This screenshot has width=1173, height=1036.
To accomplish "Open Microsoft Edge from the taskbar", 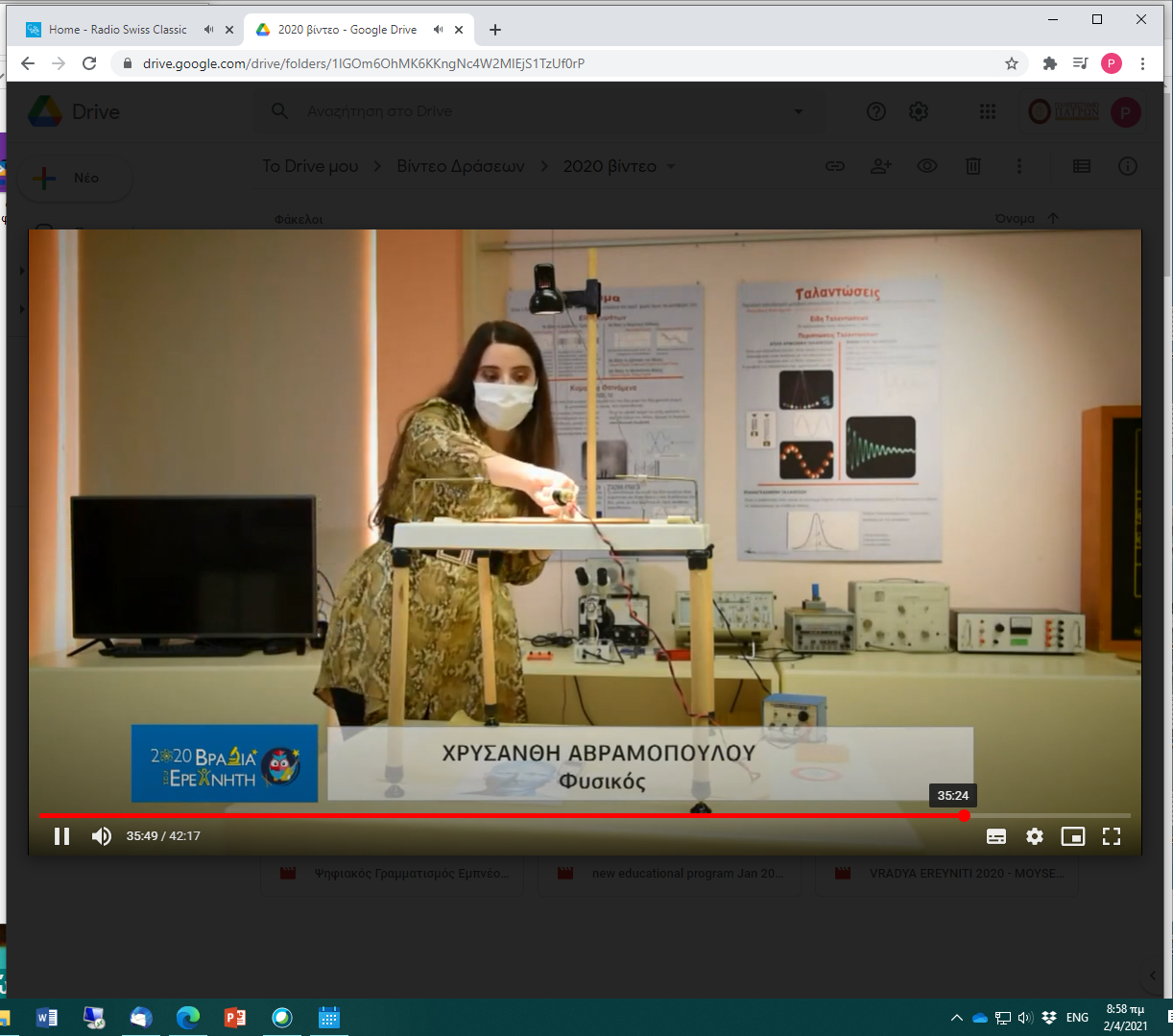I will click(x=188, y=1018).
